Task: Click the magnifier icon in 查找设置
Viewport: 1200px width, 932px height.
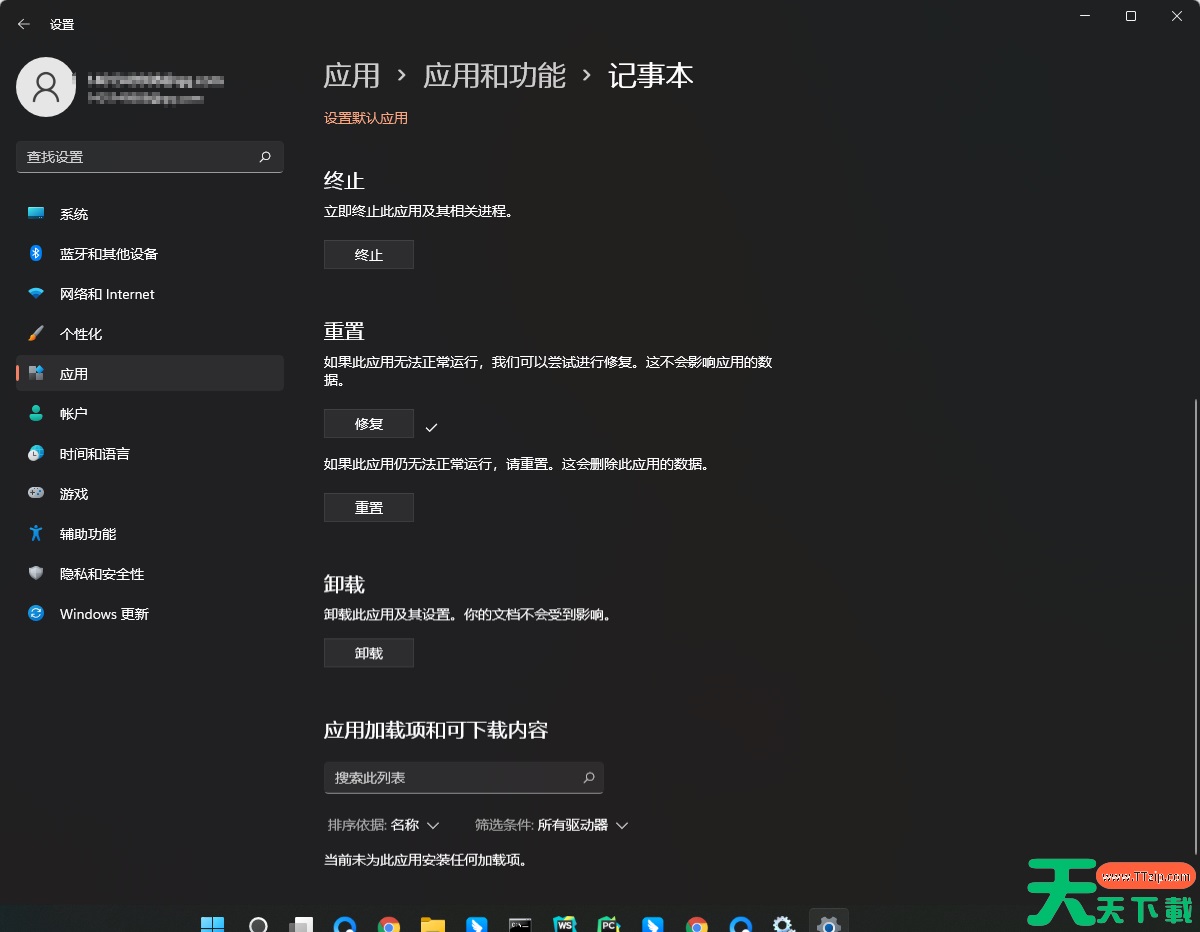Action: 265,157
